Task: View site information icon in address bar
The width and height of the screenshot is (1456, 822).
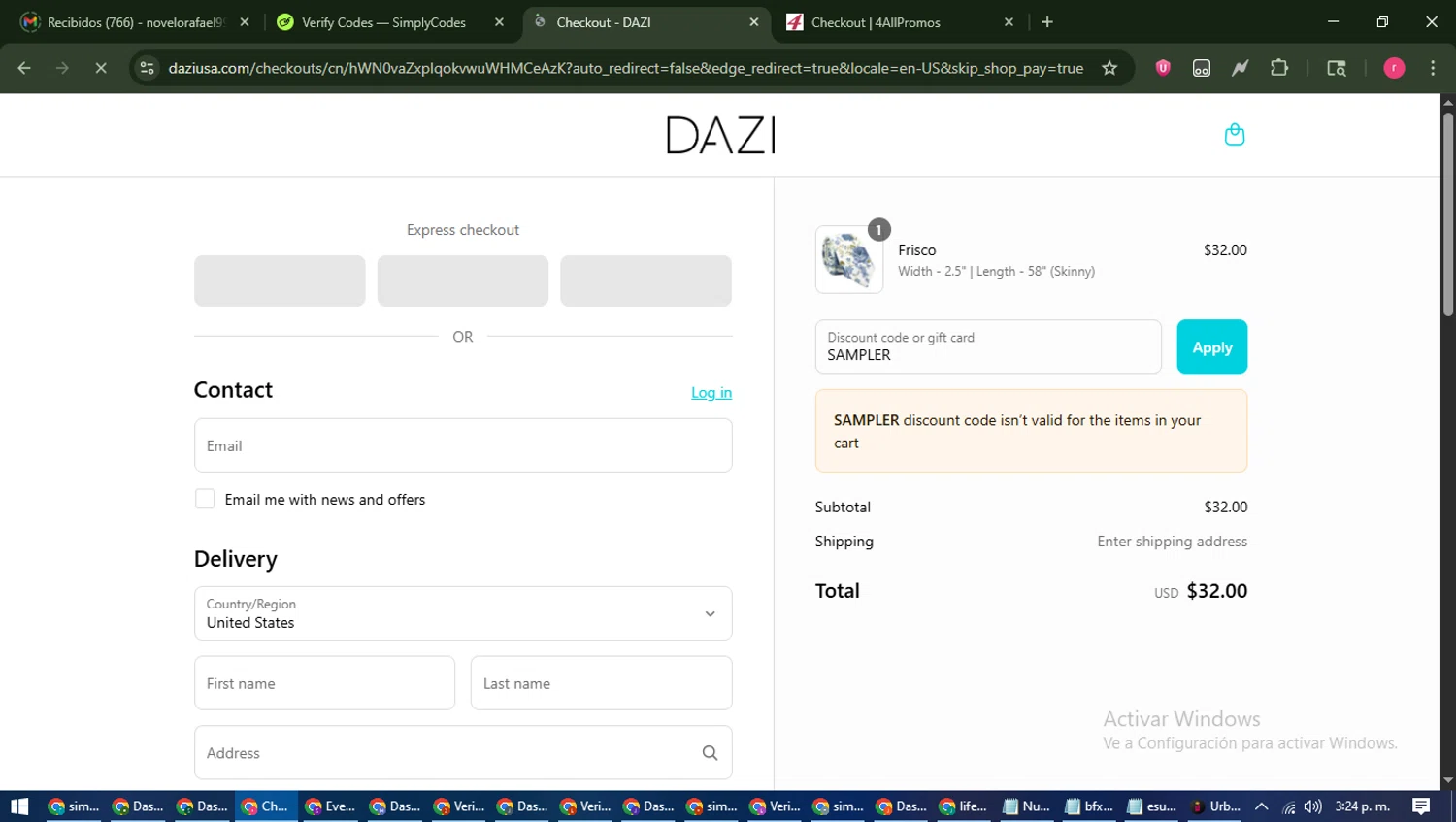Action: tap(148, 68)
